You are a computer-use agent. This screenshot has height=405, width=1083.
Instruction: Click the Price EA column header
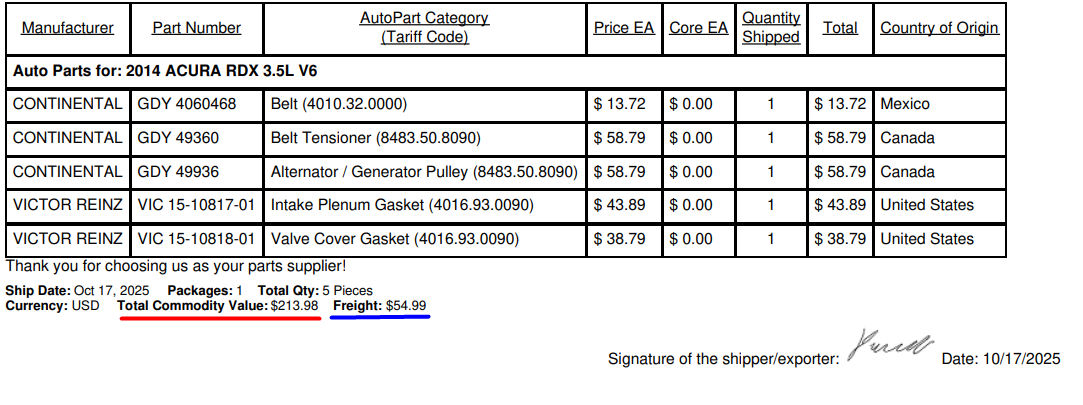[x=623, y=28]
